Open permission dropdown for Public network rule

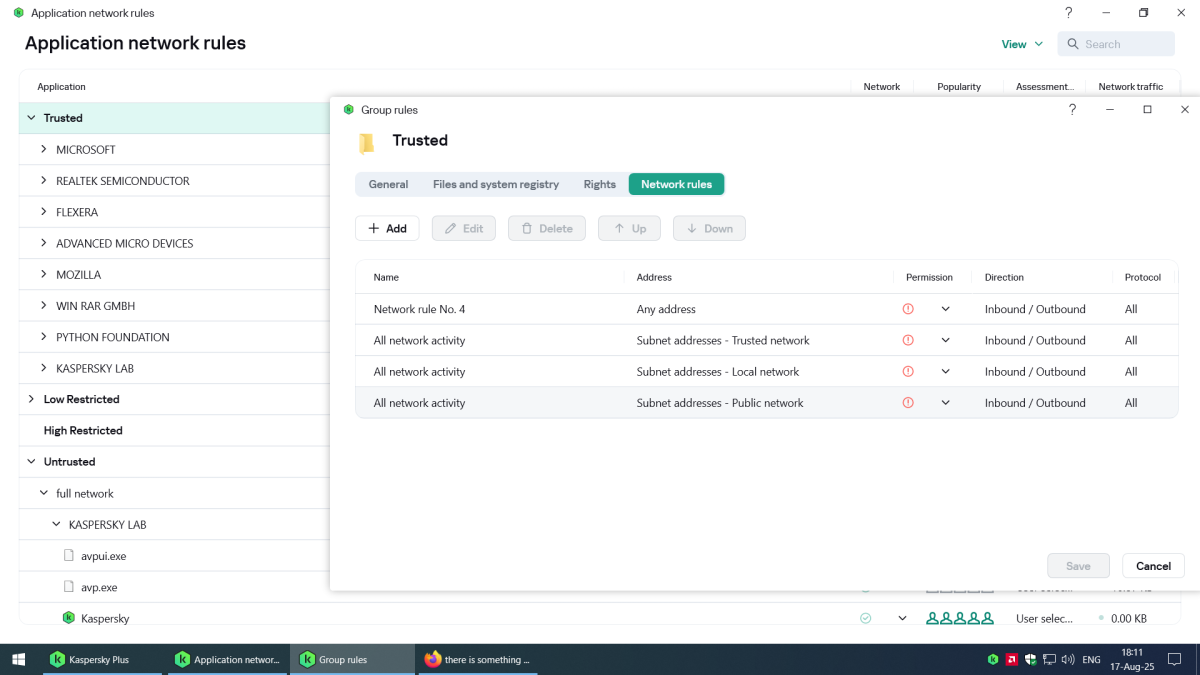[x=945, y=403]
